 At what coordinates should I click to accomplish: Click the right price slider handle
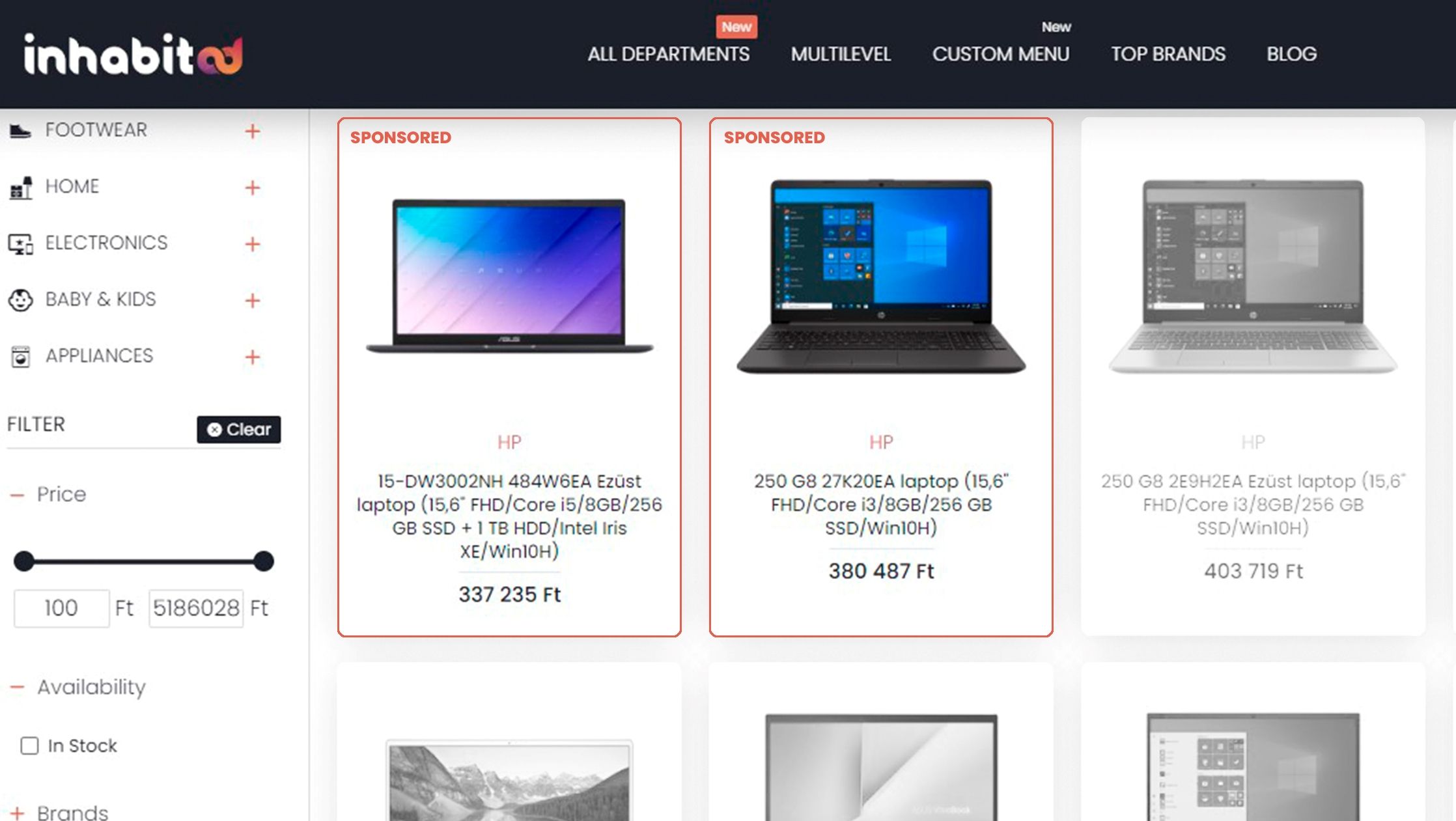(x=264, y=561)
